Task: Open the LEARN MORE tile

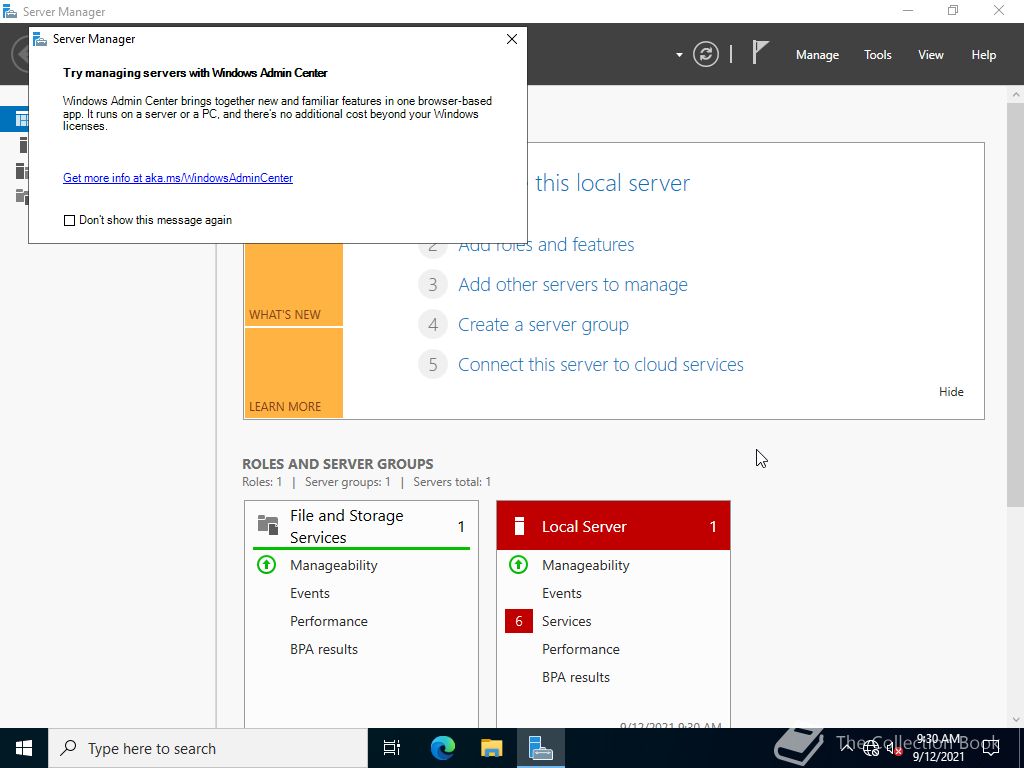Action: click(x=293, y=373)
